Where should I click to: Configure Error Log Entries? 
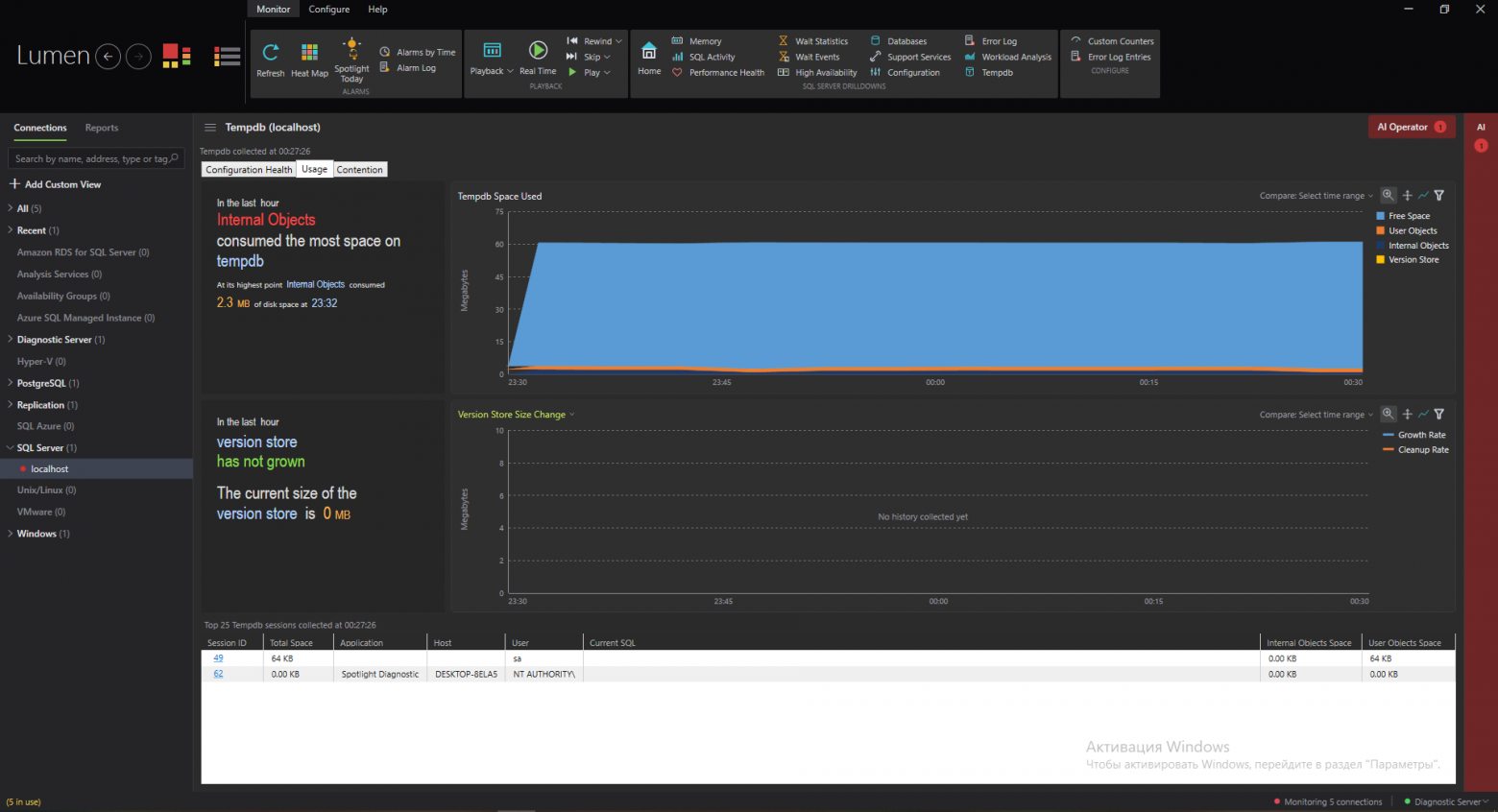pyautogui.click(x=1110, y=57)
